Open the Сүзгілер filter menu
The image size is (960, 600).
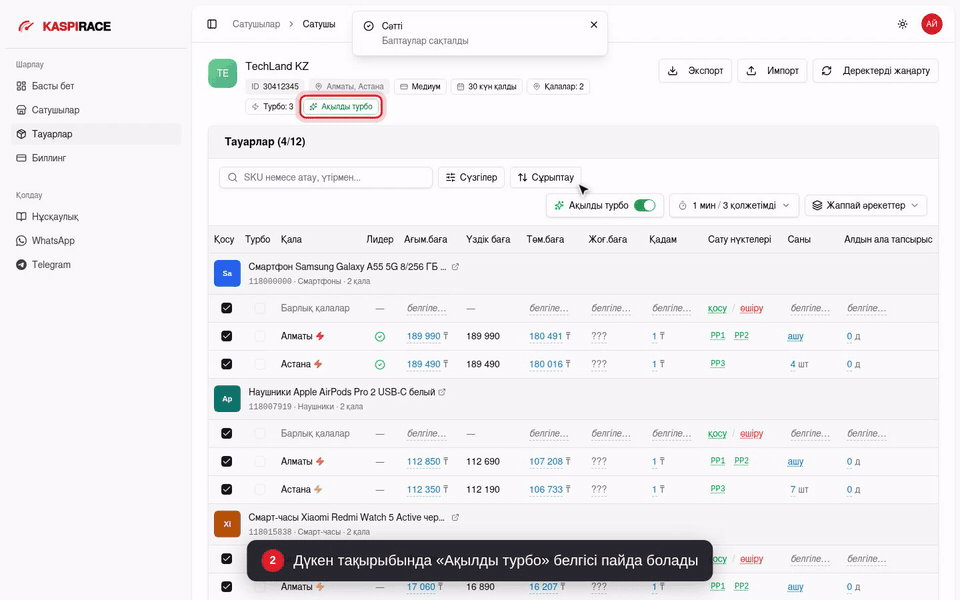point(471,177)
